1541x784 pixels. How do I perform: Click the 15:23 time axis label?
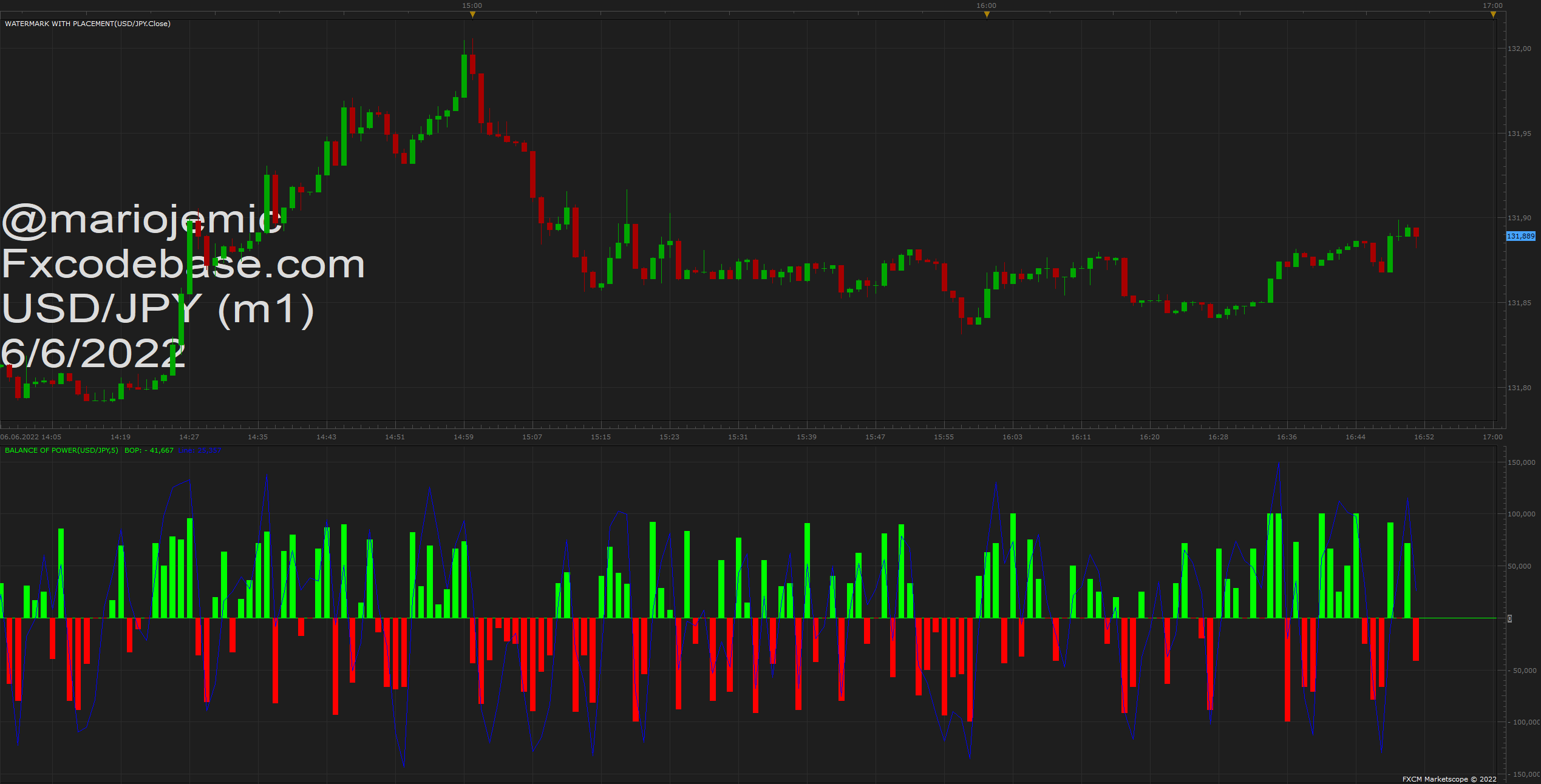669,437
